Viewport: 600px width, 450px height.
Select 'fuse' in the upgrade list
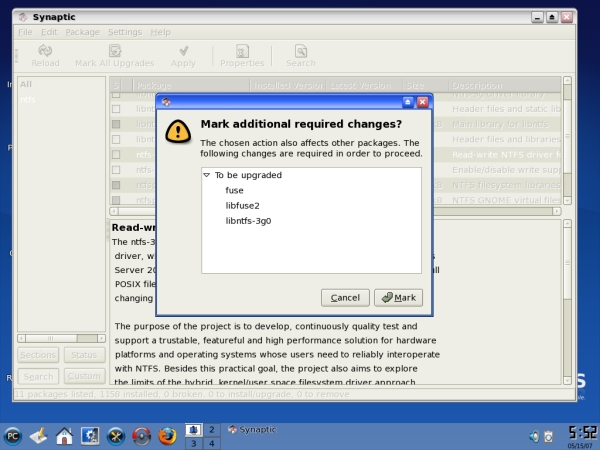point(234,190)
